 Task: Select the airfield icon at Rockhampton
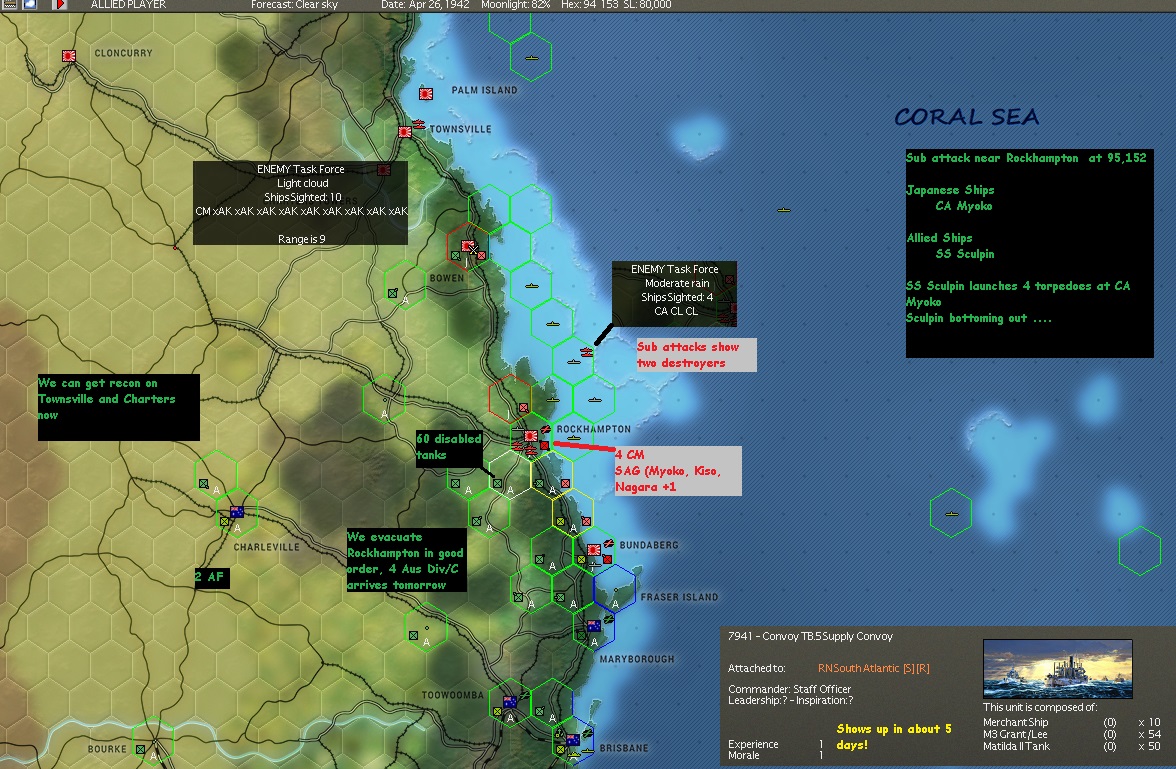(545, 430)
